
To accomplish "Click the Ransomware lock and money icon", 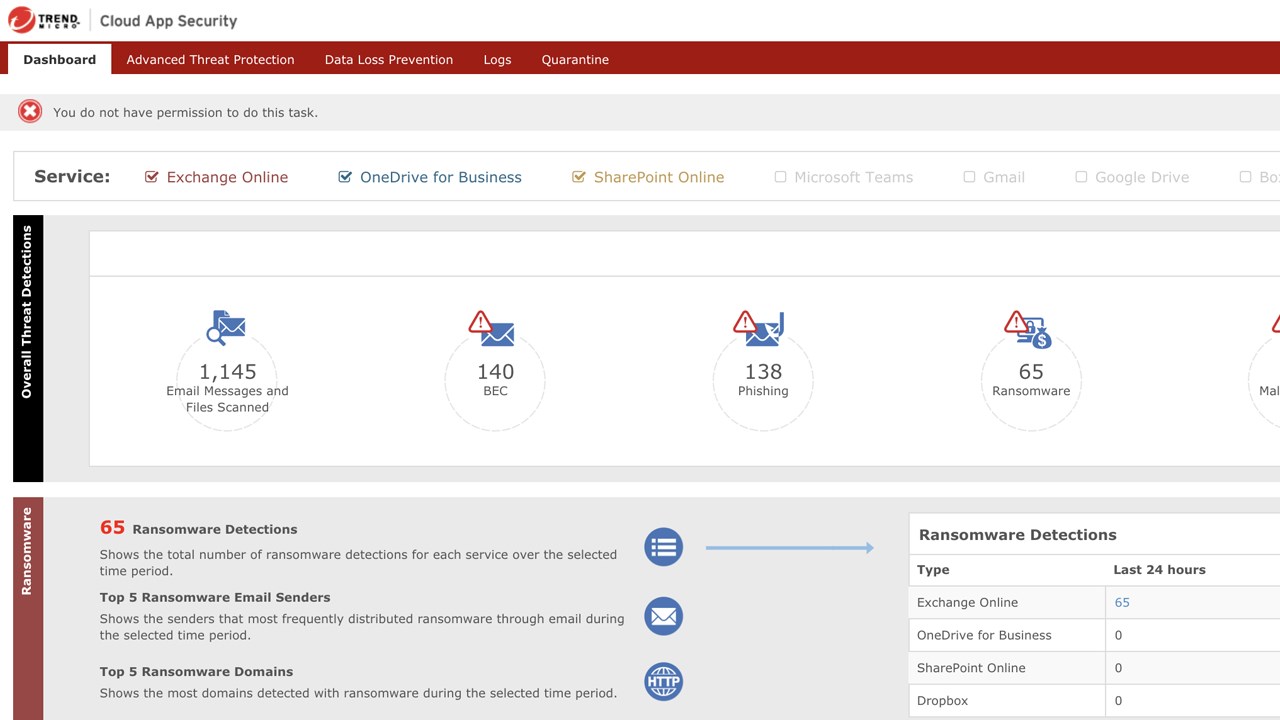I will tap(1028, 329).
